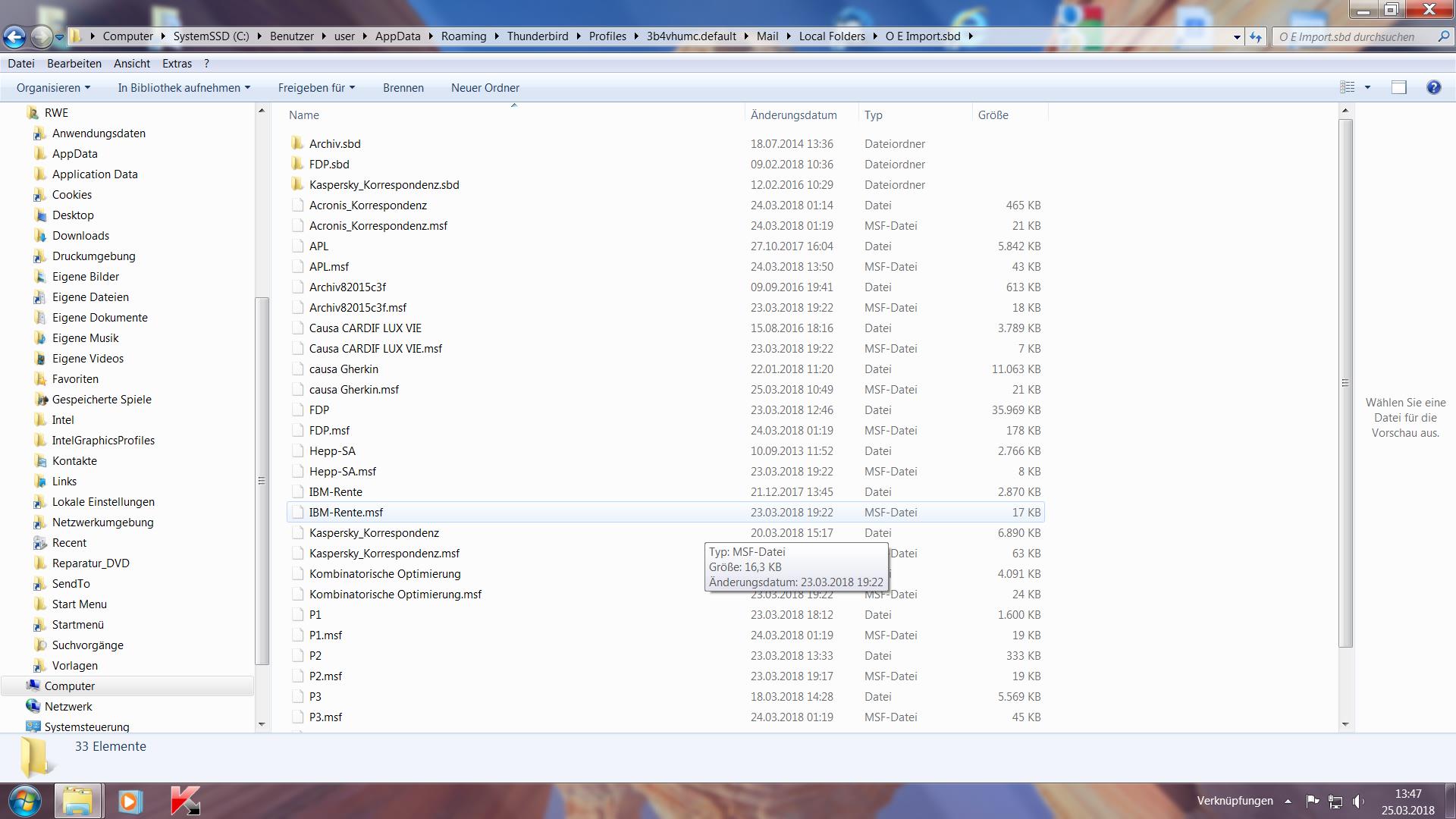Click the taskbar clock showing 13:47

pyautogui.click(x=1408, y=793)
